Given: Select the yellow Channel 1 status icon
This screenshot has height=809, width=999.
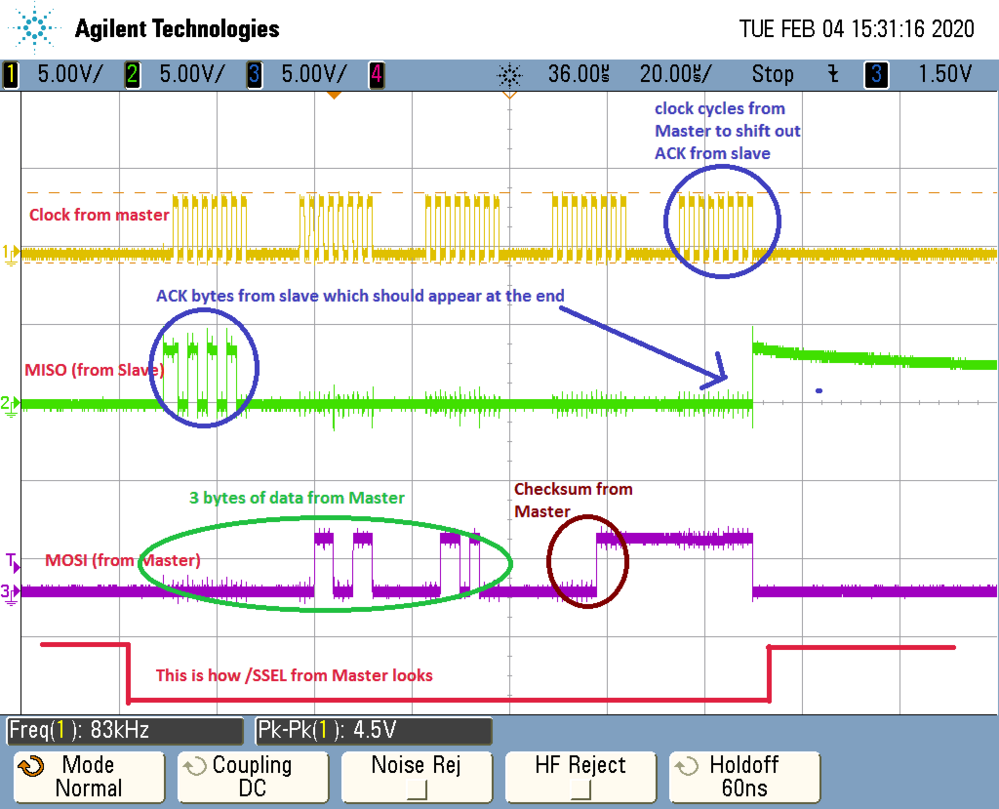Looking at the screenshot, I should pyautogui.click(x=11, y=74).
